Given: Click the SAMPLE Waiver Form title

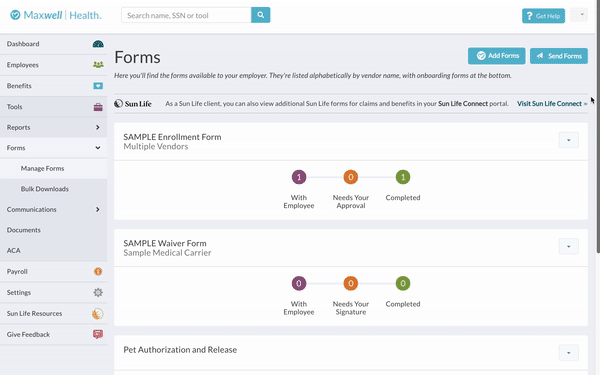Looking at the screenshot, I should 165,243.
